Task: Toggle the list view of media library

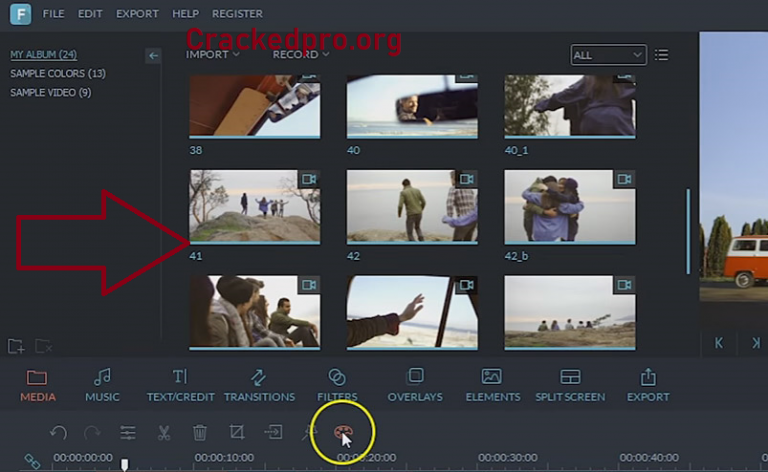Action: click(661, 55)
